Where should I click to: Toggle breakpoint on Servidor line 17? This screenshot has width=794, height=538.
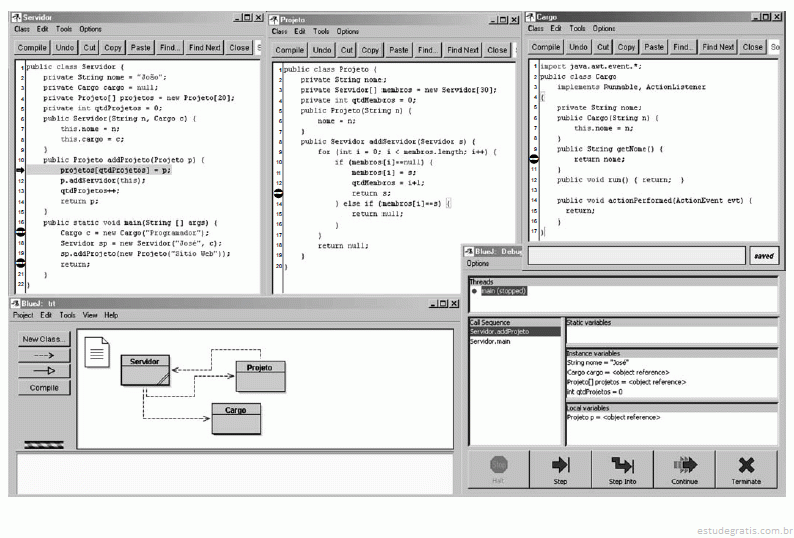[19, 232]
